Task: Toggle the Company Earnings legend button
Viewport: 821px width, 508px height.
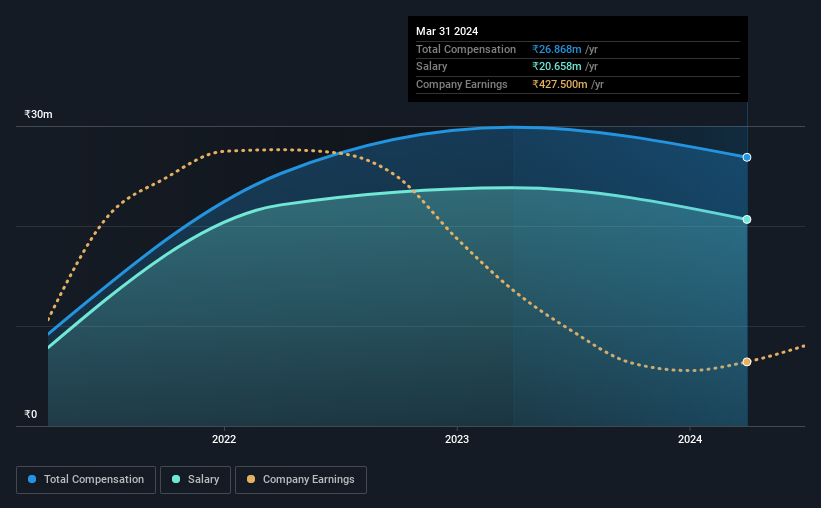Action: point(301,480)
